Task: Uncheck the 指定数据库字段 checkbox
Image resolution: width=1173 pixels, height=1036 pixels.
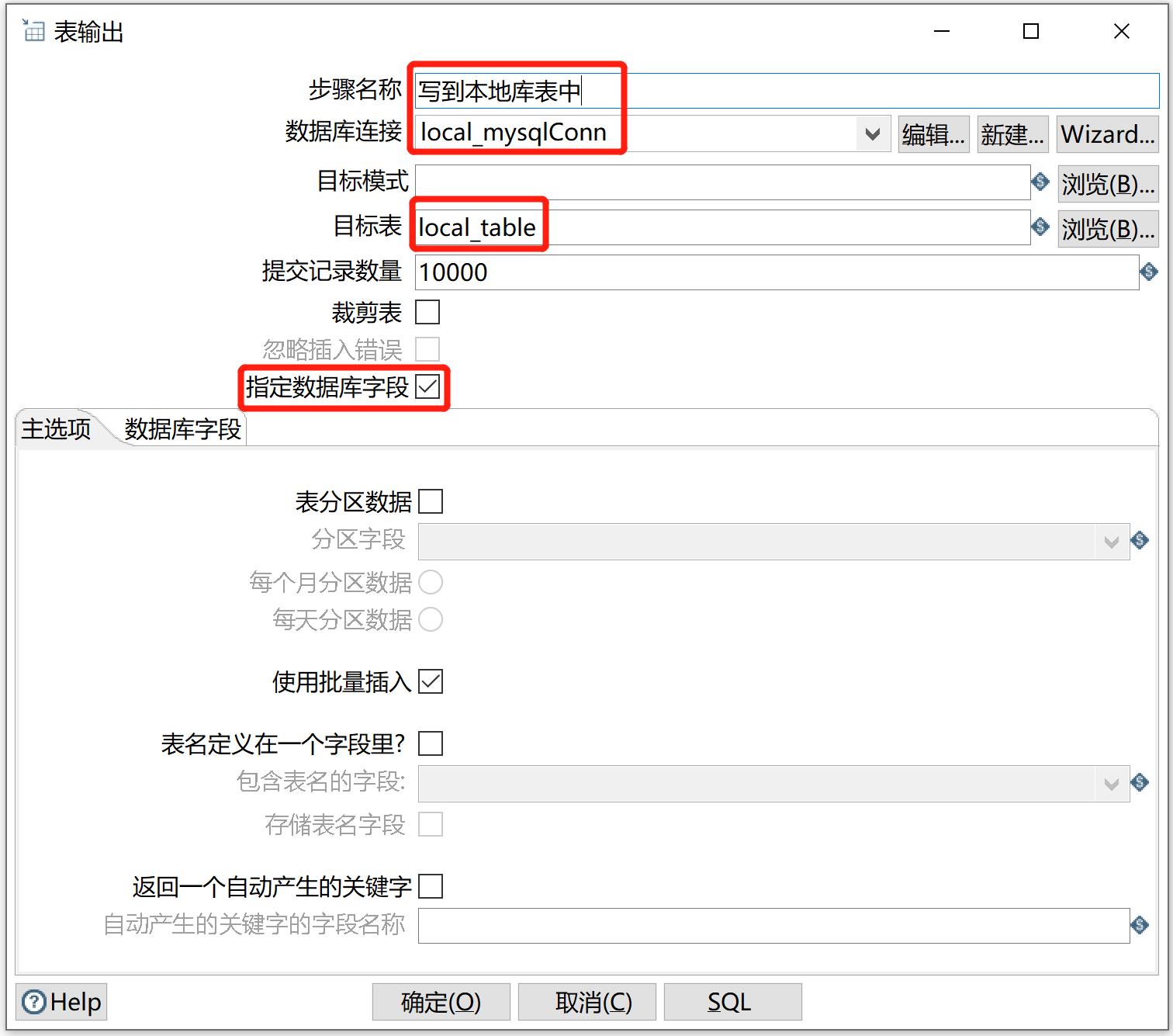Action: point(427,386)
